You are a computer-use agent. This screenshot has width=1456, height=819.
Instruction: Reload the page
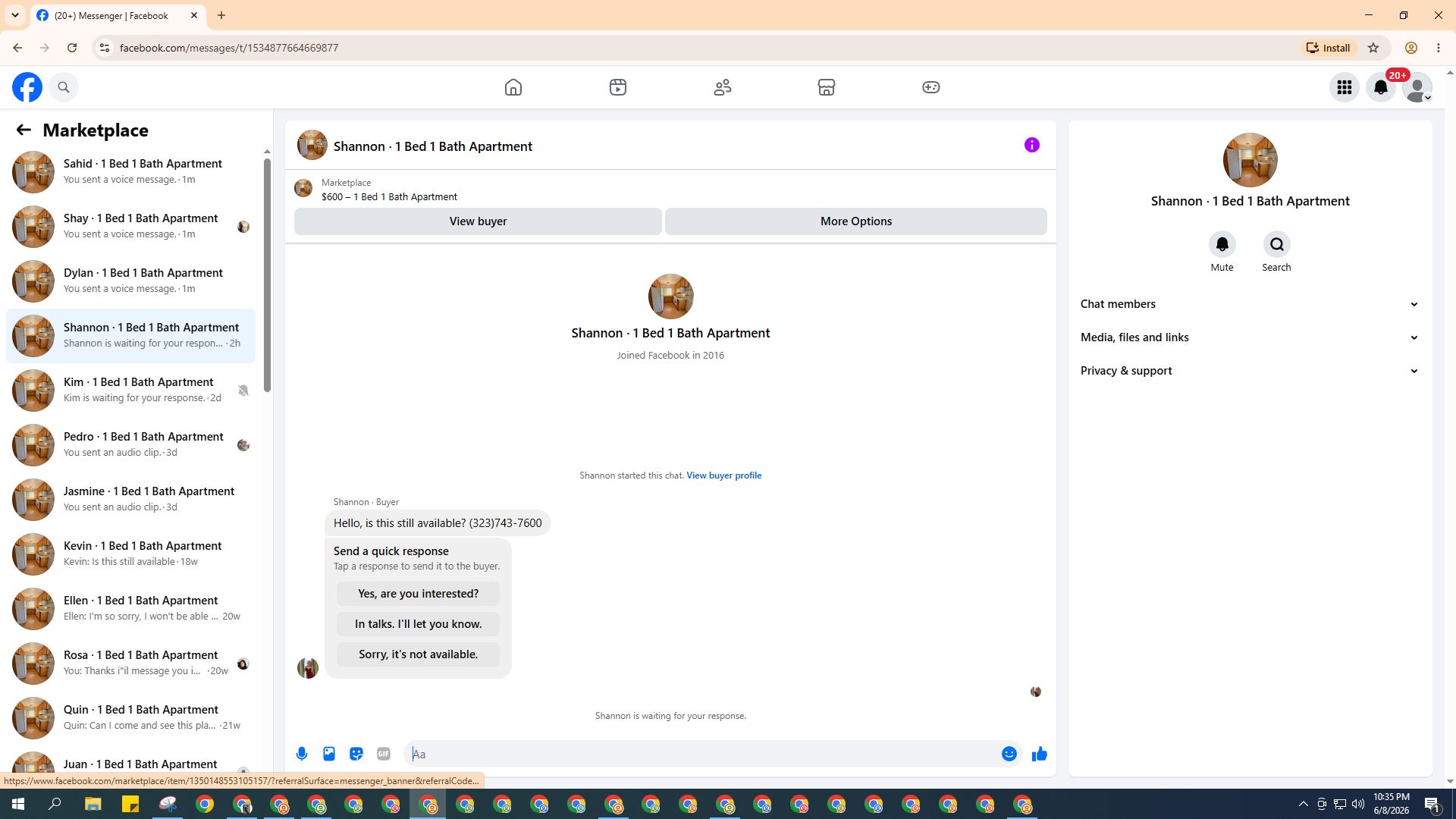(72, 48)
